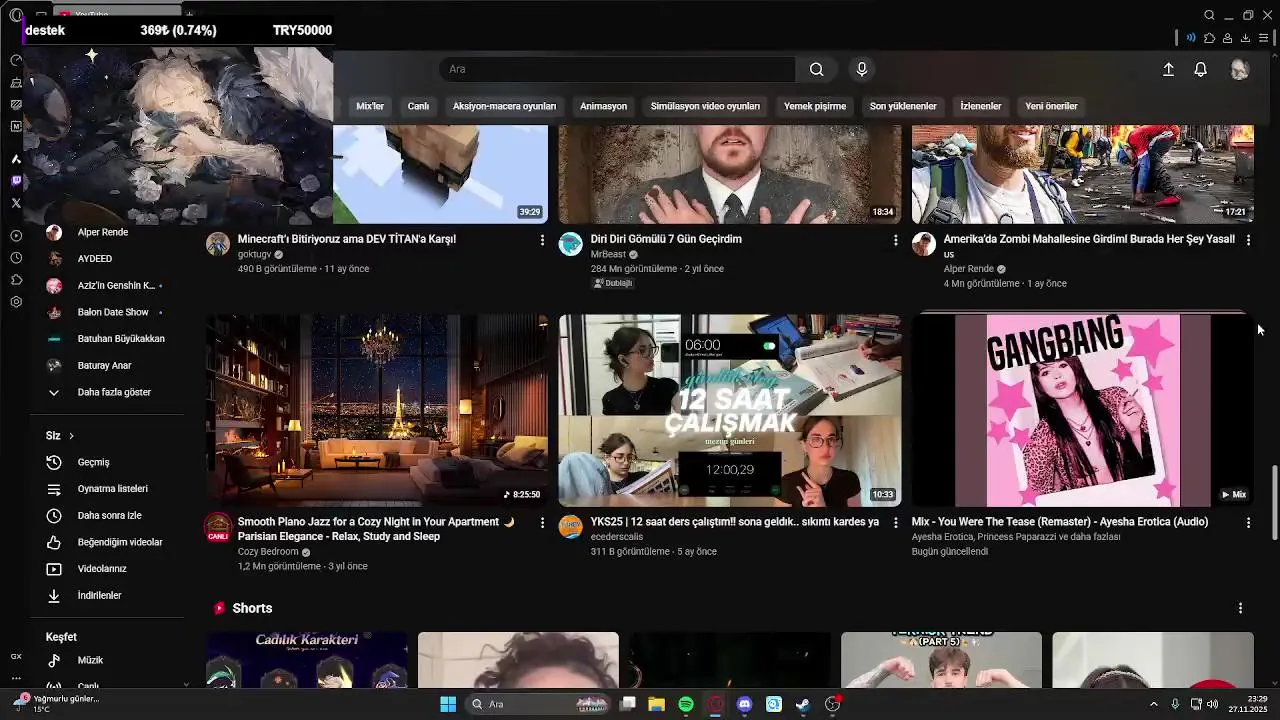The image size is (1280, 720).
Task: Open more options for Minecraft video
Action: tap(542, 240)
